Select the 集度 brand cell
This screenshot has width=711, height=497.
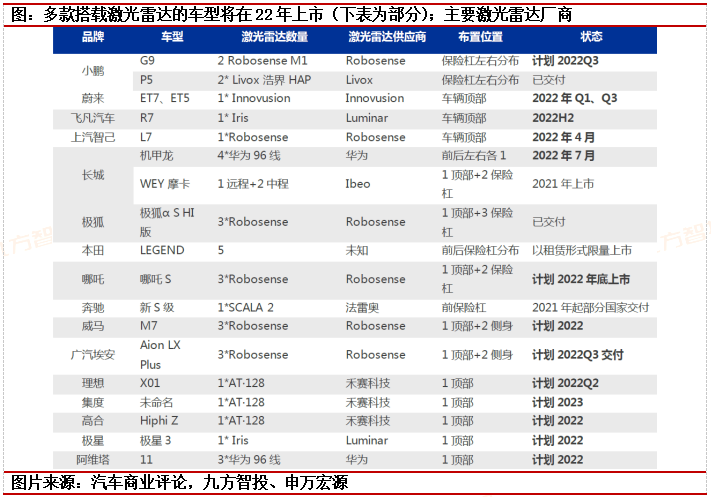pos(93,403)
